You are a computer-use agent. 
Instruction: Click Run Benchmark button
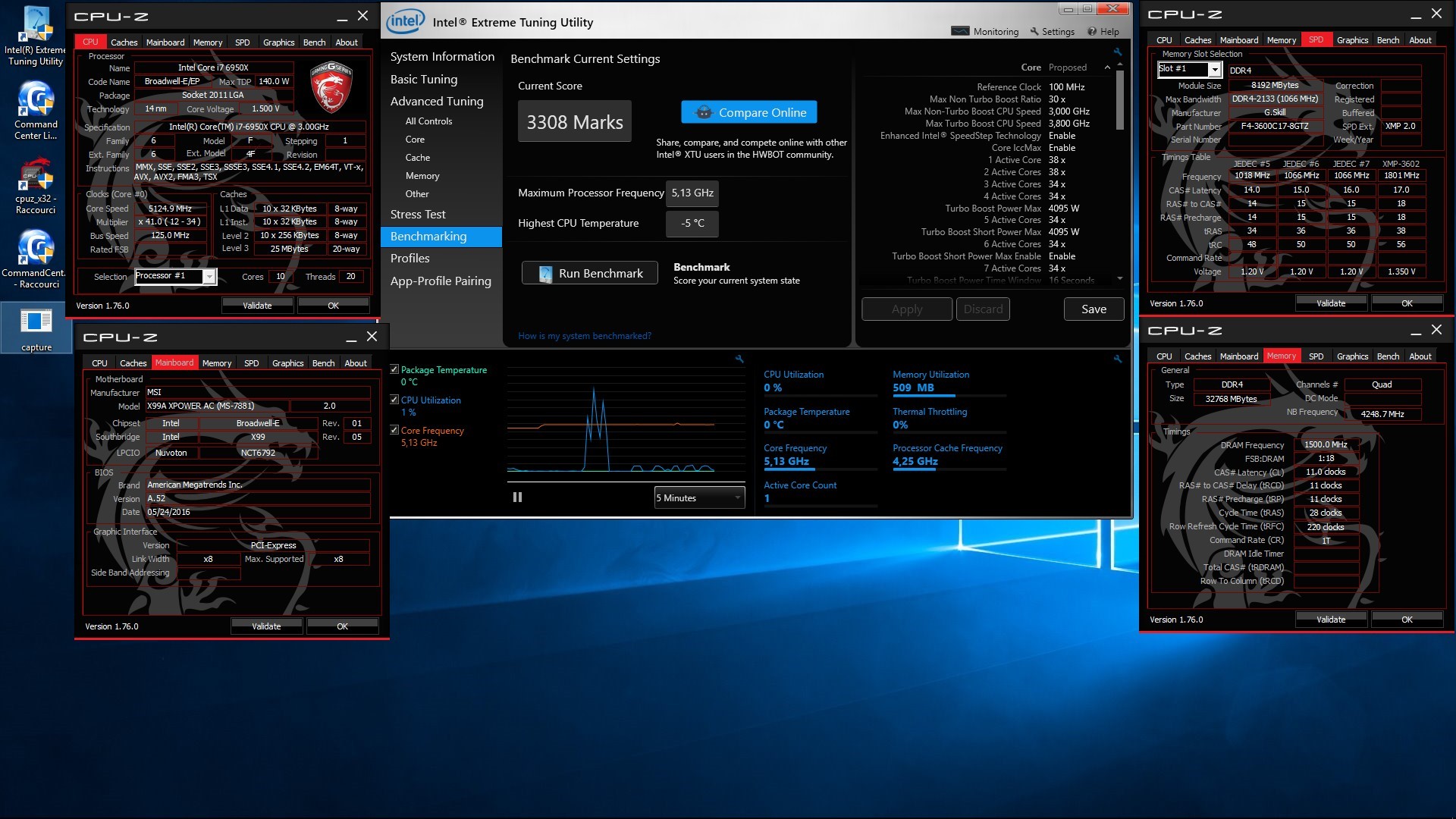pos(590,274)
